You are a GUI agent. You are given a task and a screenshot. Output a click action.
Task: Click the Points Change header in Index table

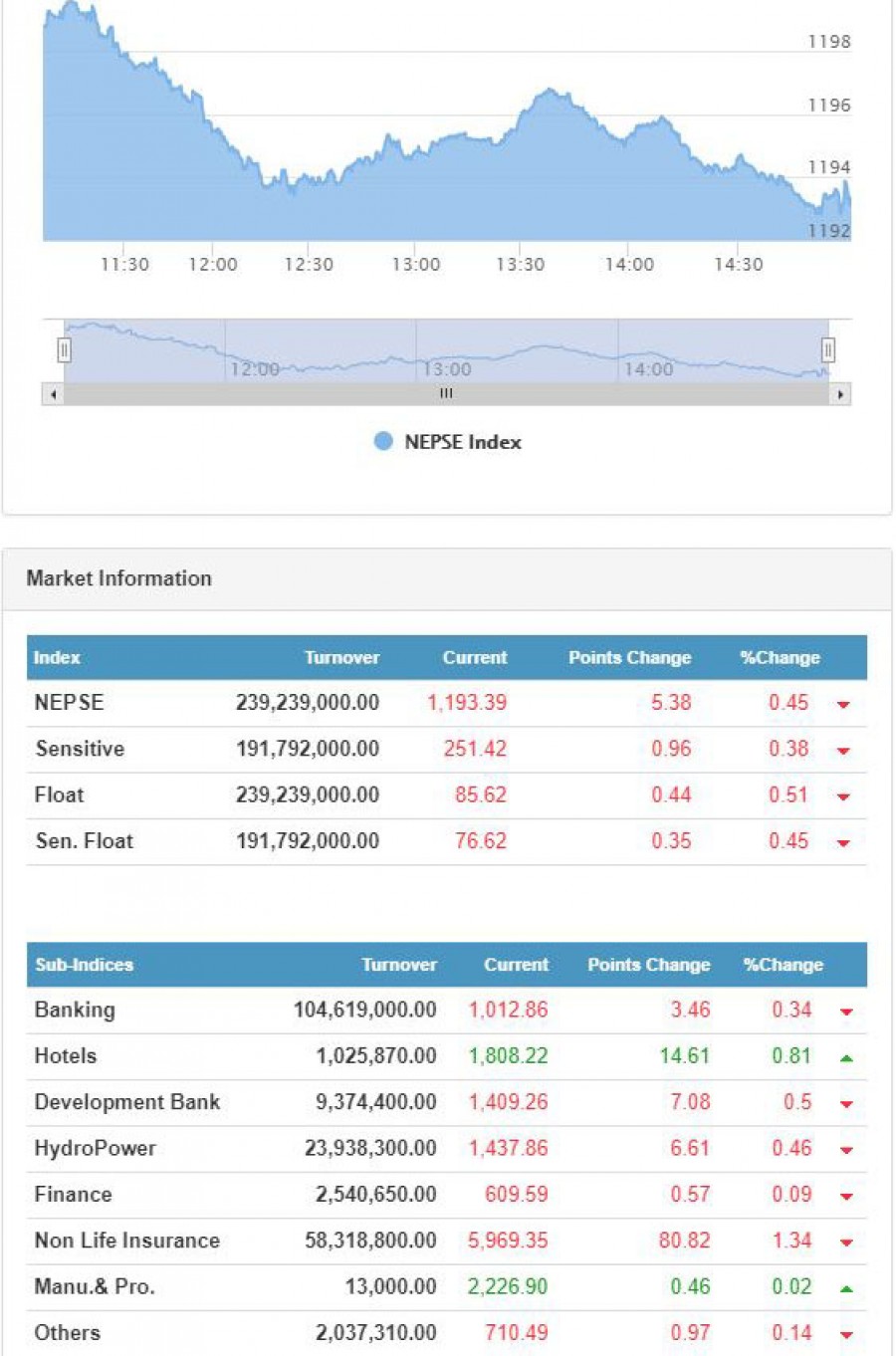[629, 657]
